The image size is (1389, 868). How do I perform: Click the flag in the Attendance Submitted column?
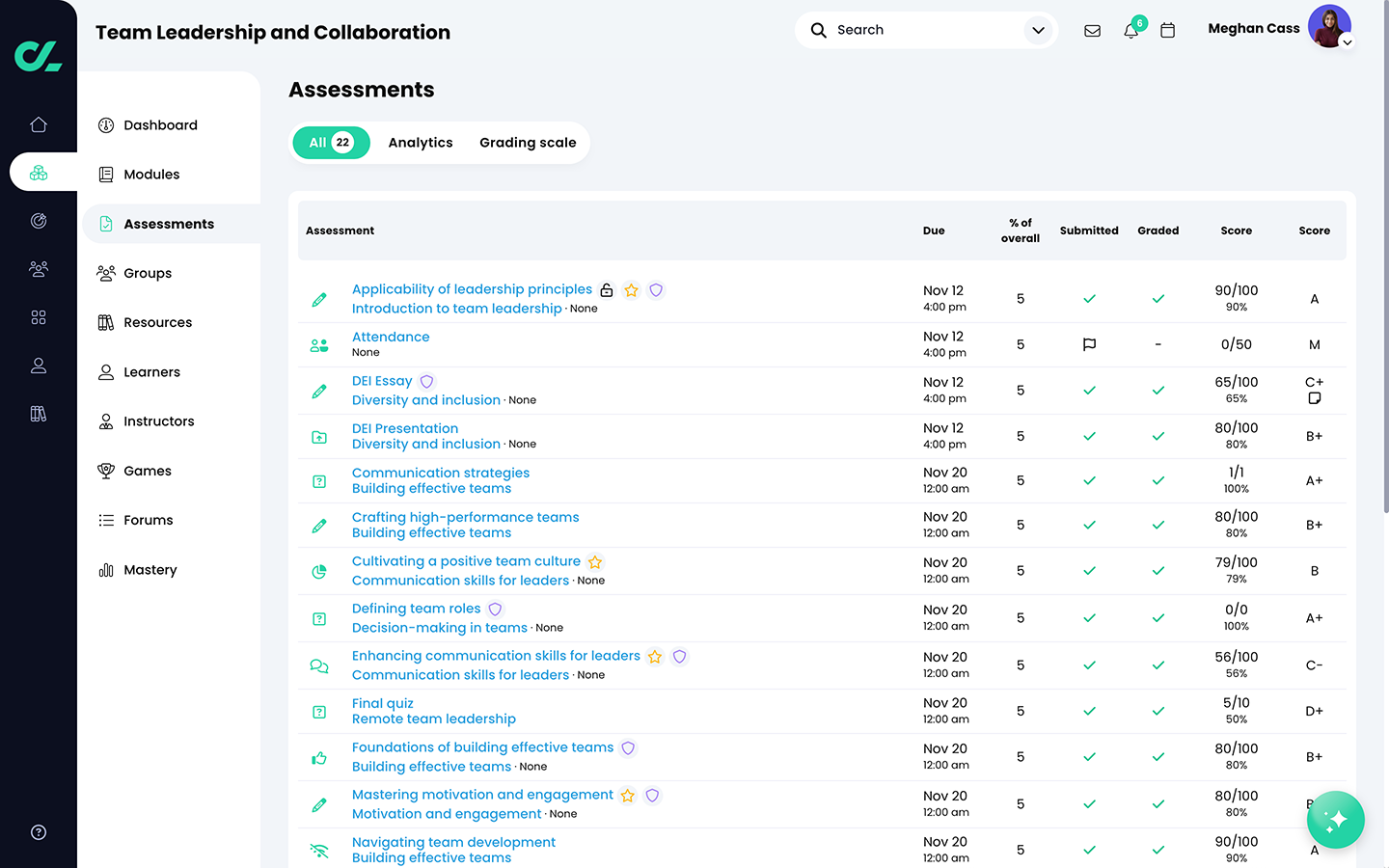(1089, 344)
